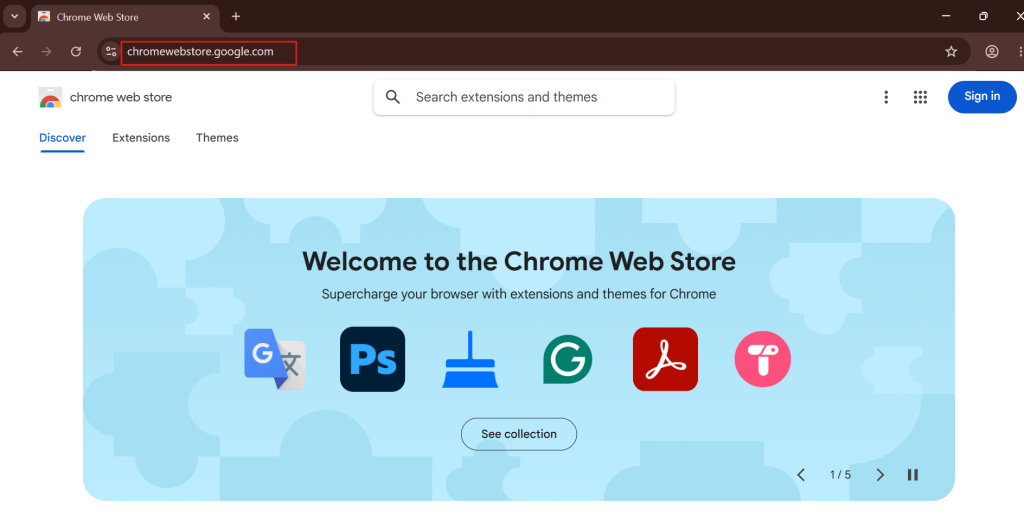Click the green Grammarly icon
Viewport: 1024px width, 528px height.
click(x=568, y=359)
